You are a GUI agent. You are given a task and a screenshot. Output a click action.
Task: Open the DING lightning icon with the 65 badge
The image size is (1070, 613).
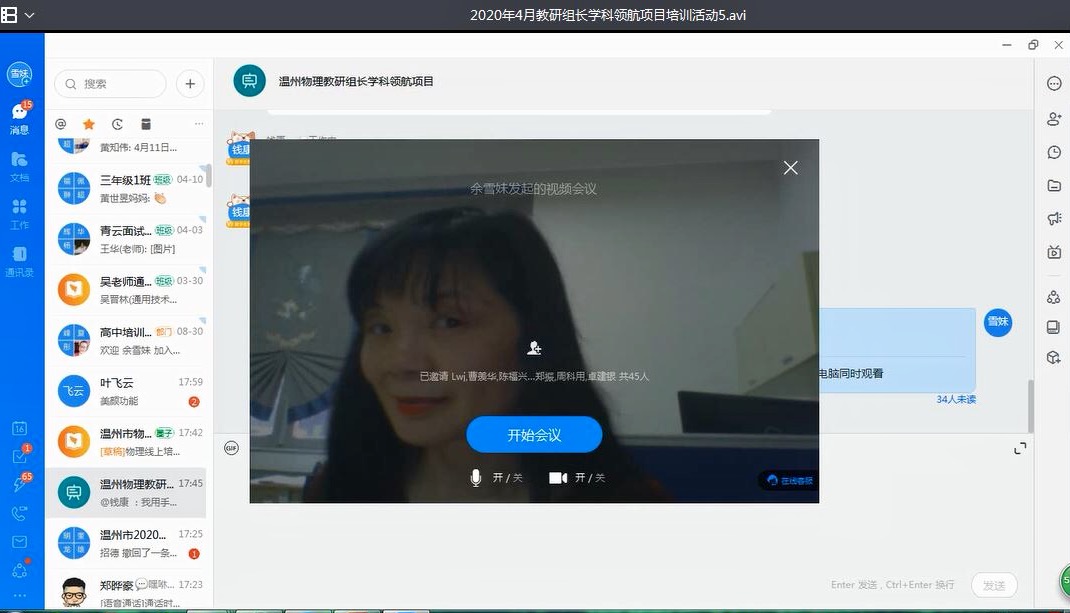pyautogui.click(x=20, y=485)
